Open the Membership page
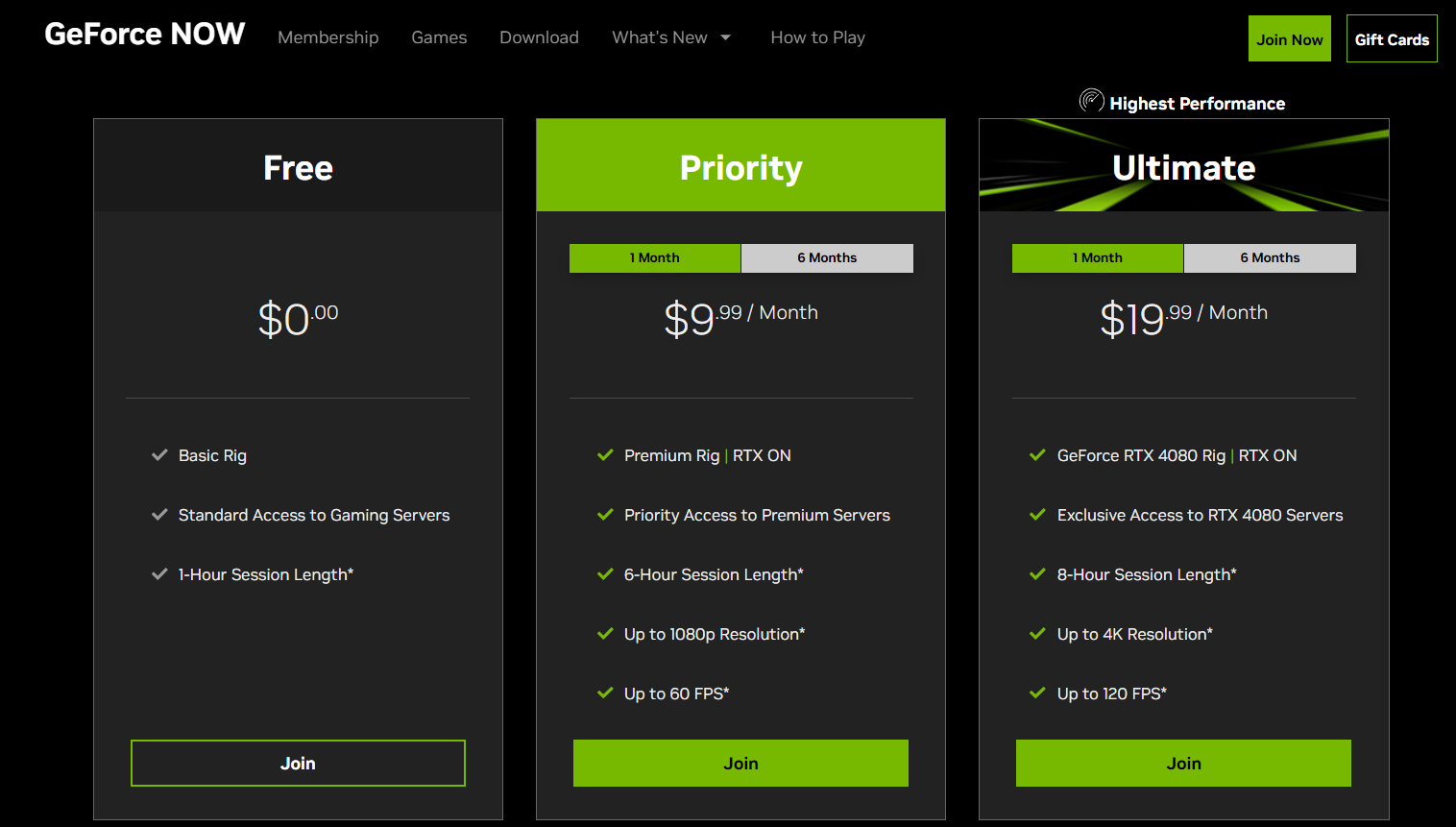Screen dimensions: 1456x827 (x=328, y=37)
